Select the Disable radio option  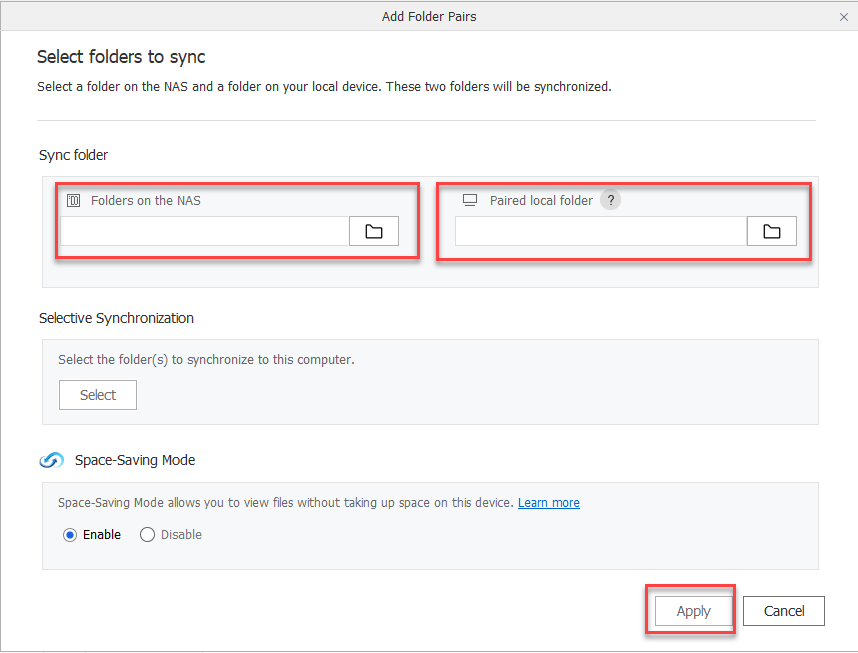coord(148,535)
